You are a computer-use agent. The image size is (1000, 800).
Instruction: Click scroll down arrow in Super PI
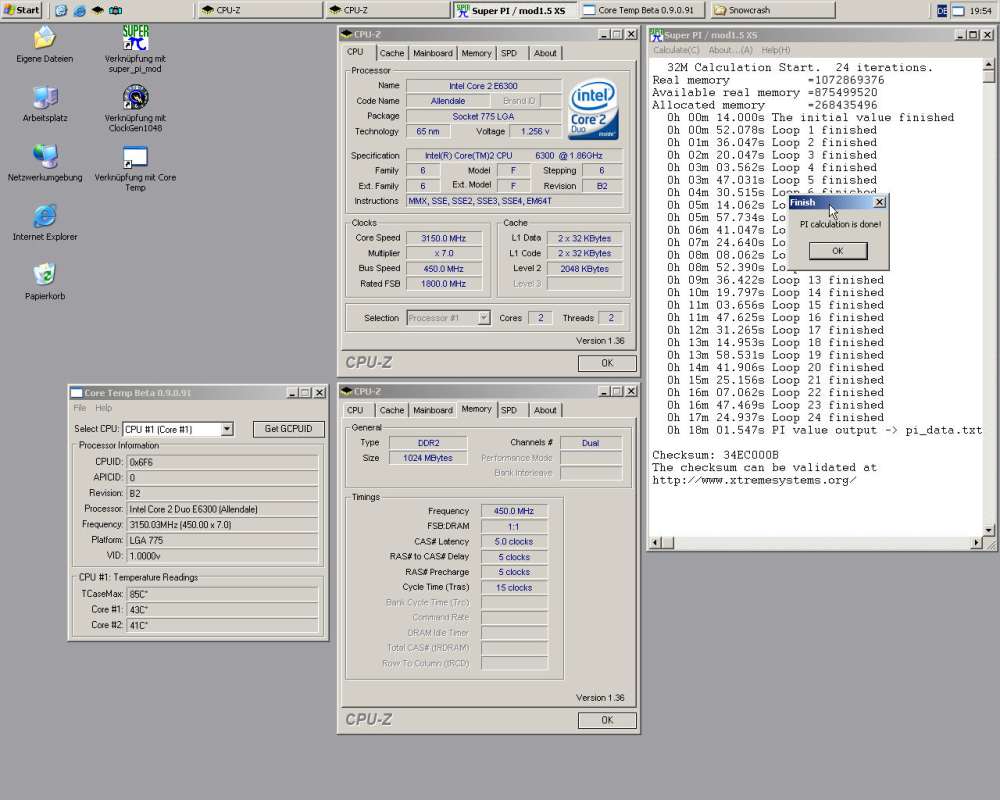(x=989, y=530)
